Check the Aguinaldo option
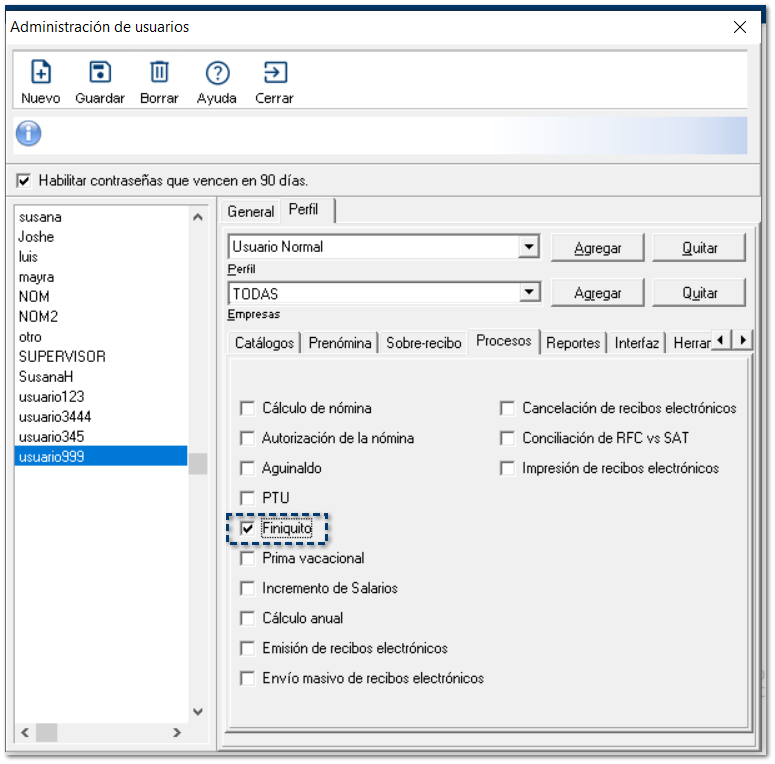The height and width of the screenshot is (764, 775). [247, 468]
